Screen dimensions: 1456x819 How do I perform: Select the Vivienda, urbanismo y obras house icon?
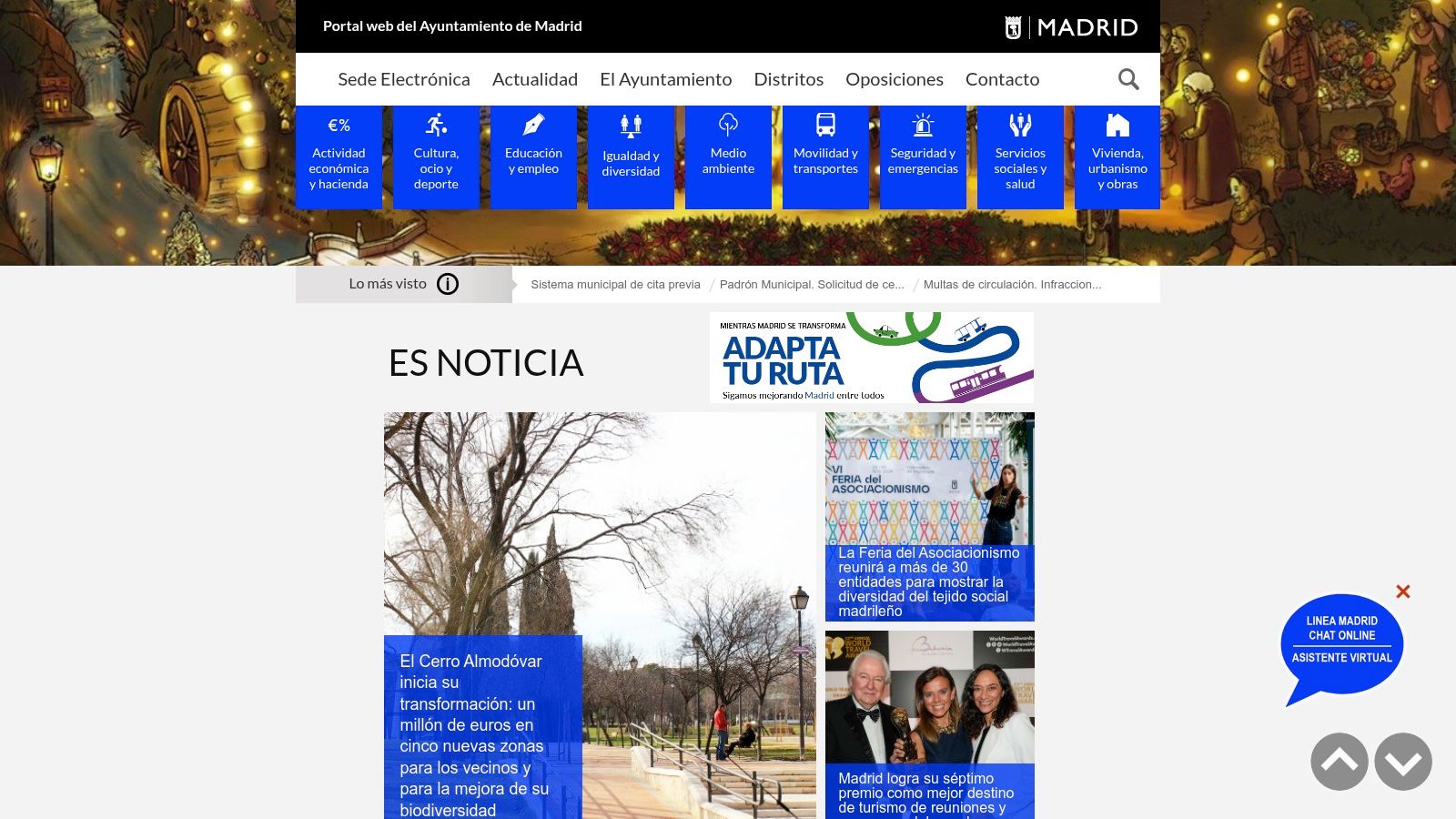pos(1117,123)
